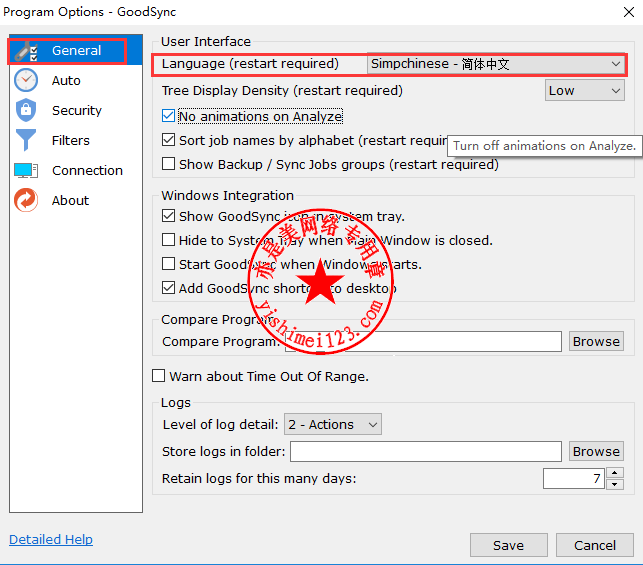Open the About GoodSync logo icon
This screenshot has height=565, width=643.
[x=26, y=200]
